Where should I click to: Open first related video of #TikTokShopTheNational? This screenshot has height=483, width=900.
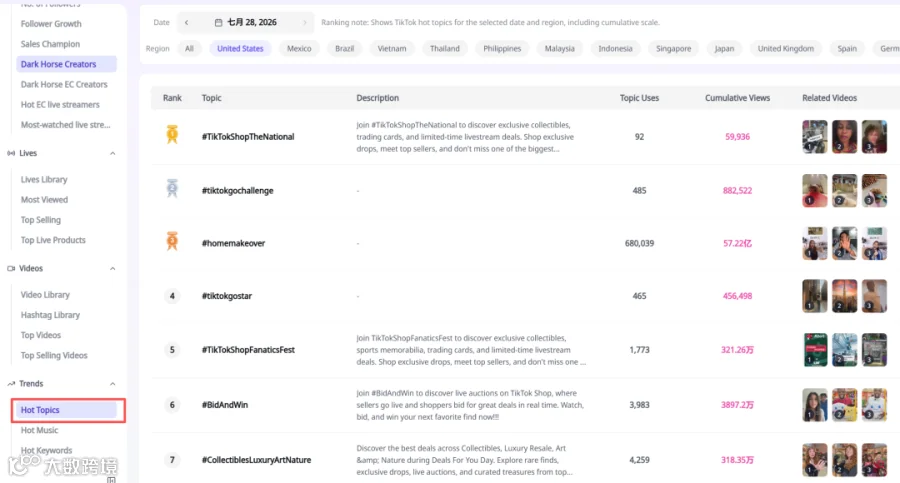coord(814,137)
